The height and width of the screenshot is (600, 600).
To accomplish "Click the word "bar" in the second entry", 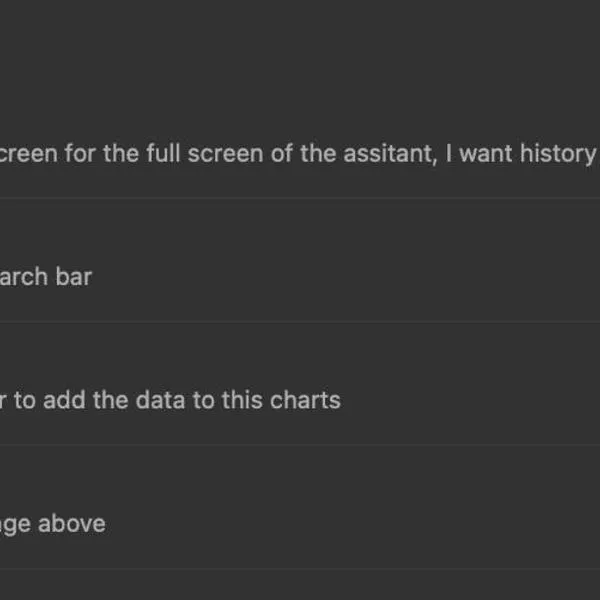I will [74, 277].
